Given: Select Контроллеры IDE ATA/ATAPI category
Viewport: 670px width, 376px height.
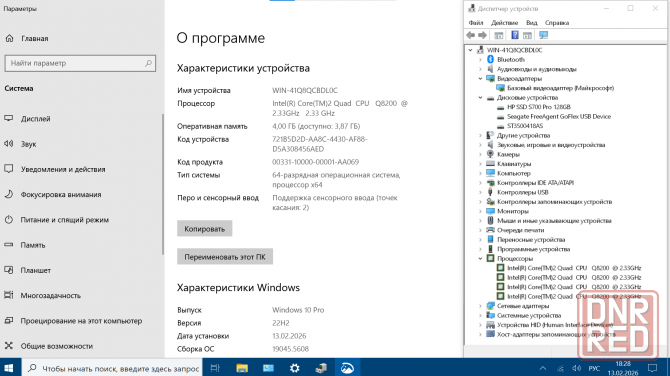Looking at the screenshot, I should (x=535, y=182).
